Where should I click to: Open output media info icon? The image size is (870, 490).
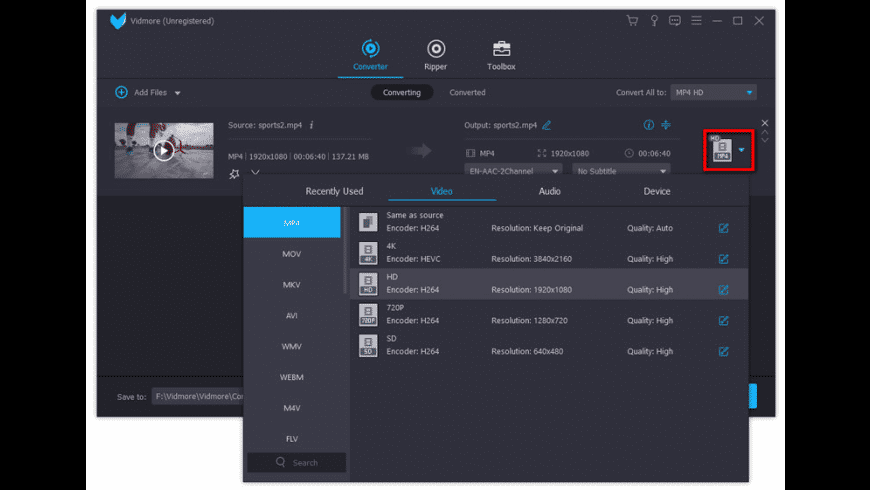click(x=648, y=124)
